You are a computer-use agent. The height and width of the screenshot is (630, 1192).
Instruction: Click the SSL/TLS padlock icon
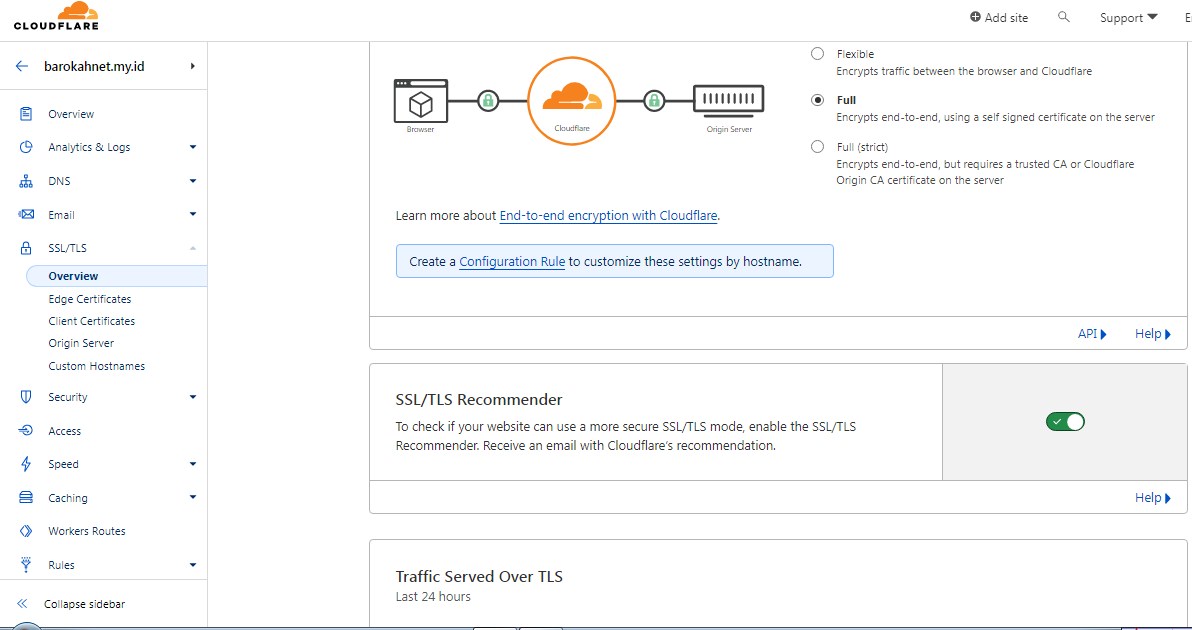(26, 248)
